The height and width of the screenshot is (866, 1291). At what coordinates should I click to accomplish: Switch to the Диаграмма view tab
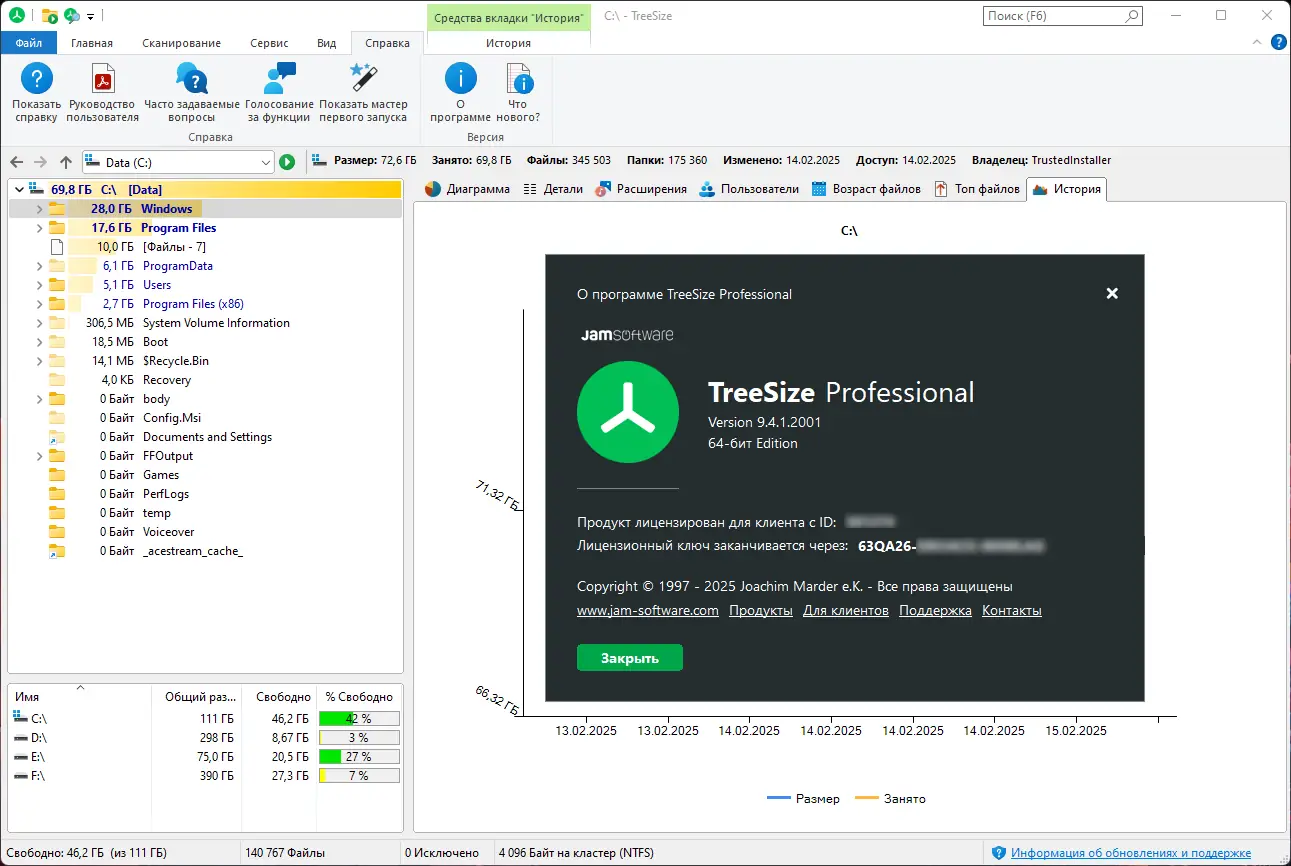(467, 189)
